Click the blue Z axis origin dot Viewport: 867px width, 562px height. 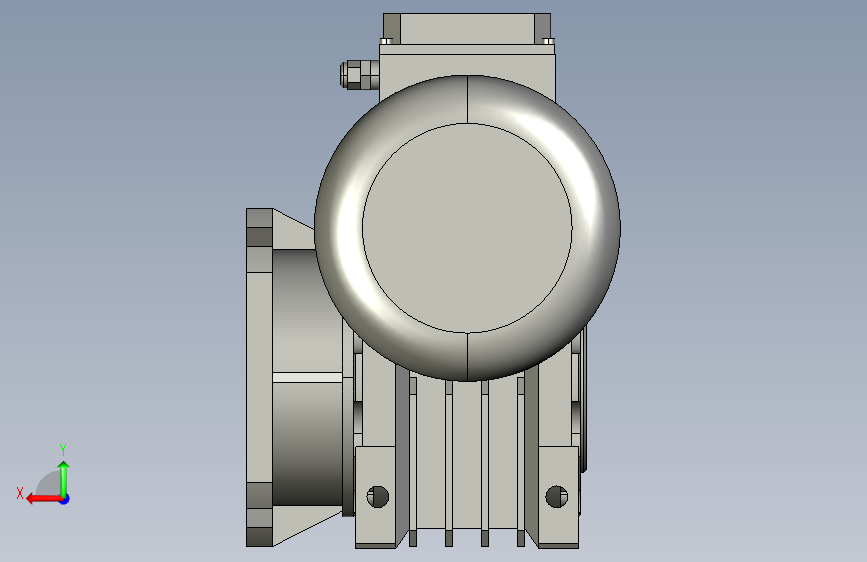click(65, 499)
